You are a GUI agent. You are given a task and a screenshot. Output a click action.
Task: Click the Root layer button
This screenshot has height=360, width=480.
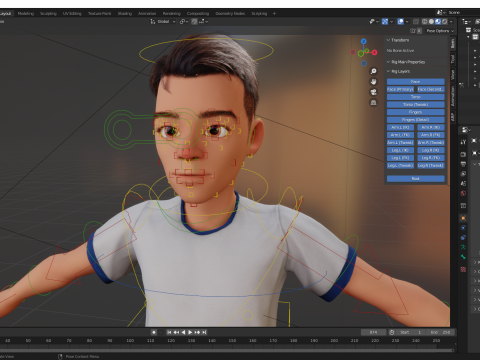click(x=416, y=179)
